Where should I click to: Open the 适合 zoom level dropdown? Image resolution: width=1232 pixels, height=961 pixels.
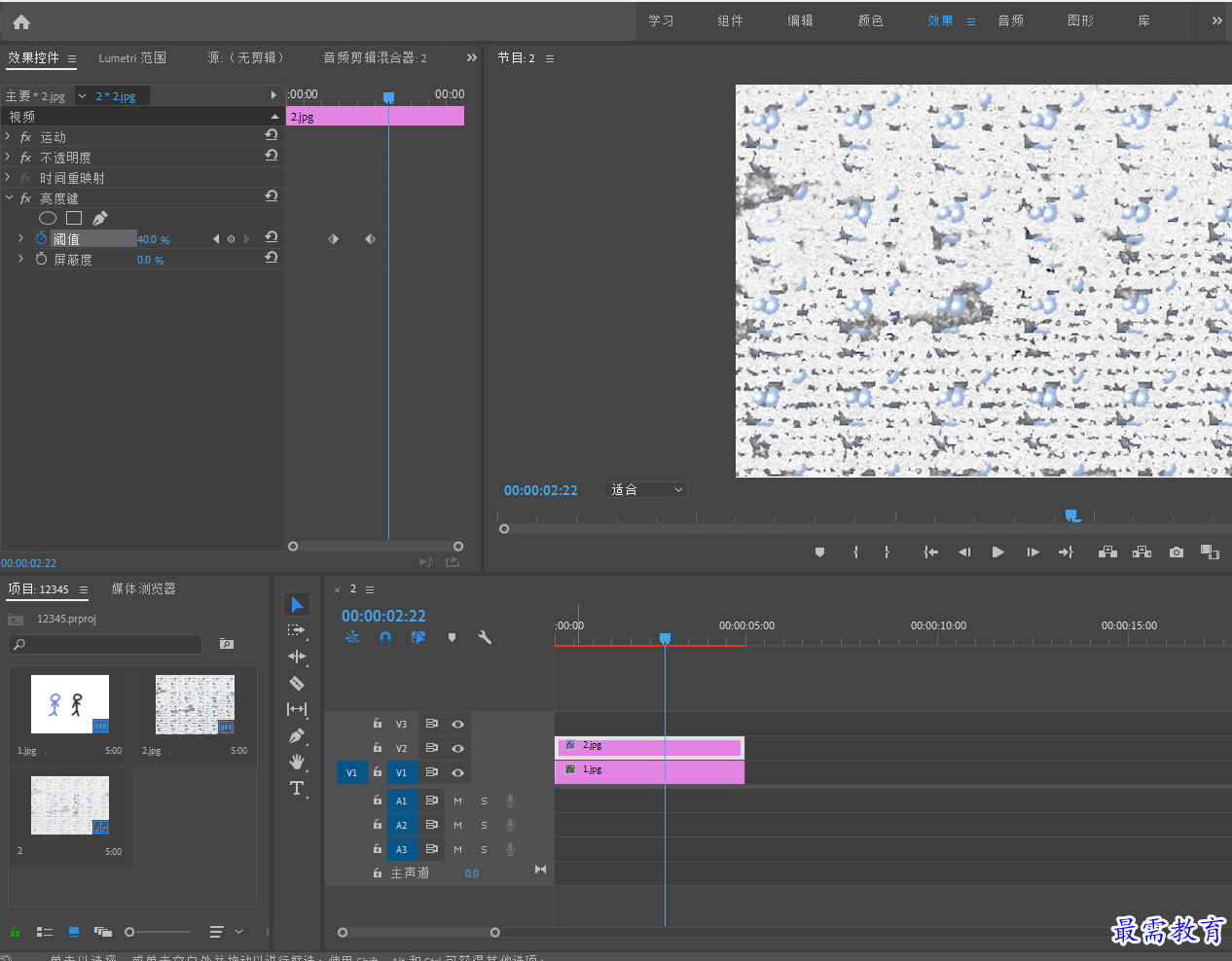pyautogui.click(x=646, y=489)
